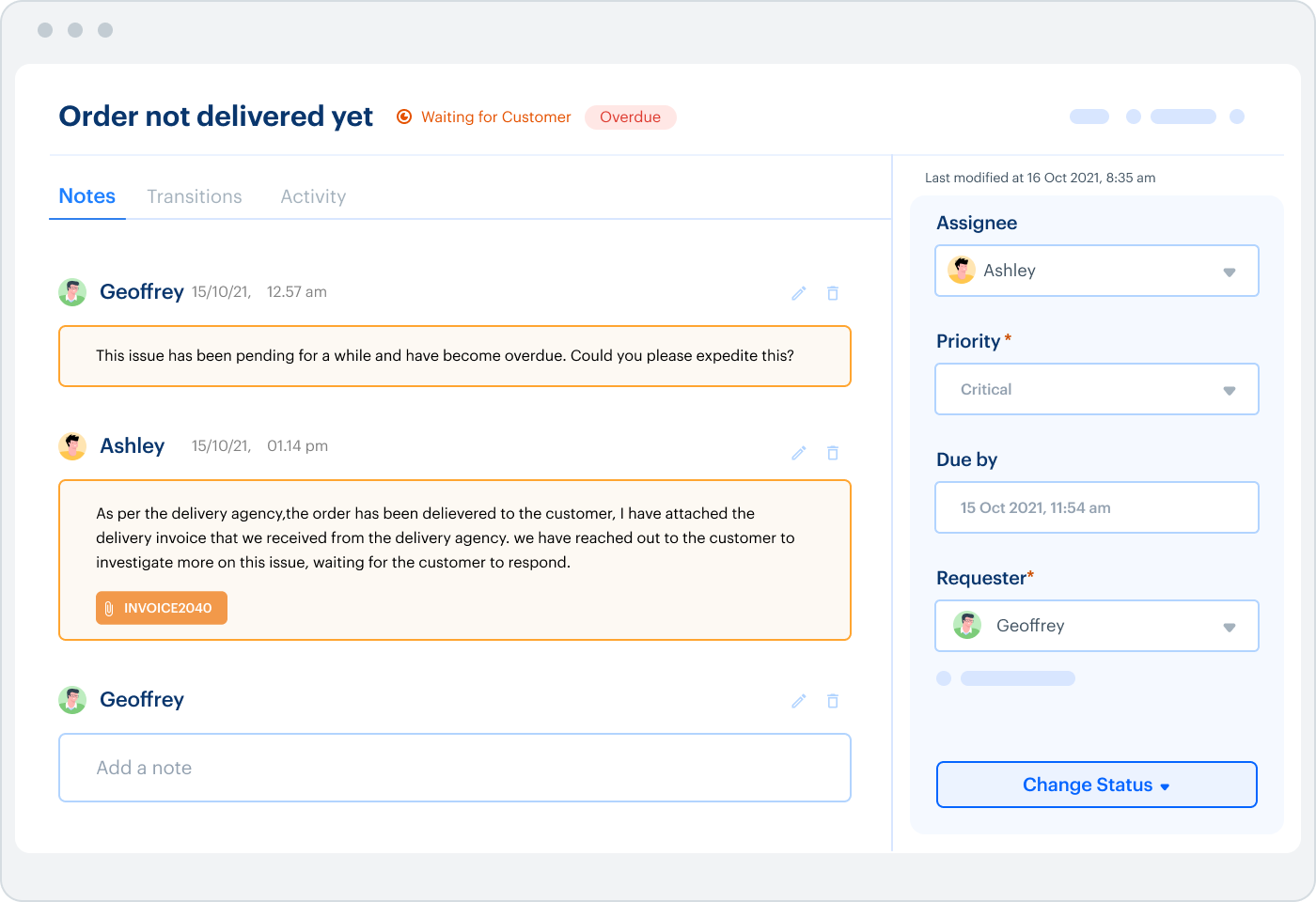Click the pencil icon beside Add a note

pyautogui.click(x=799, y=701)
